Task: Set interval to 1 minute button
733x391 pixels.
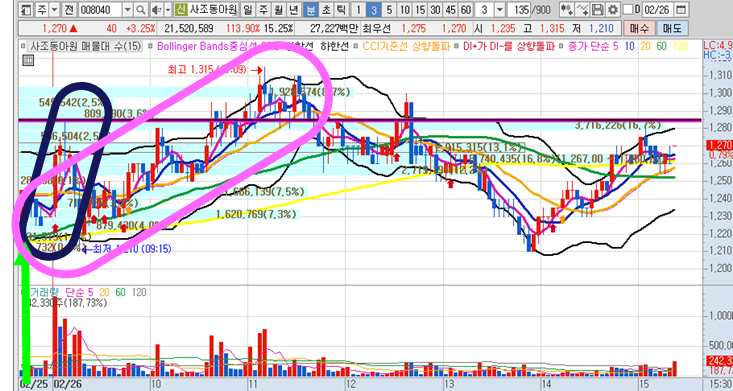Action: [x=359, y=9]
